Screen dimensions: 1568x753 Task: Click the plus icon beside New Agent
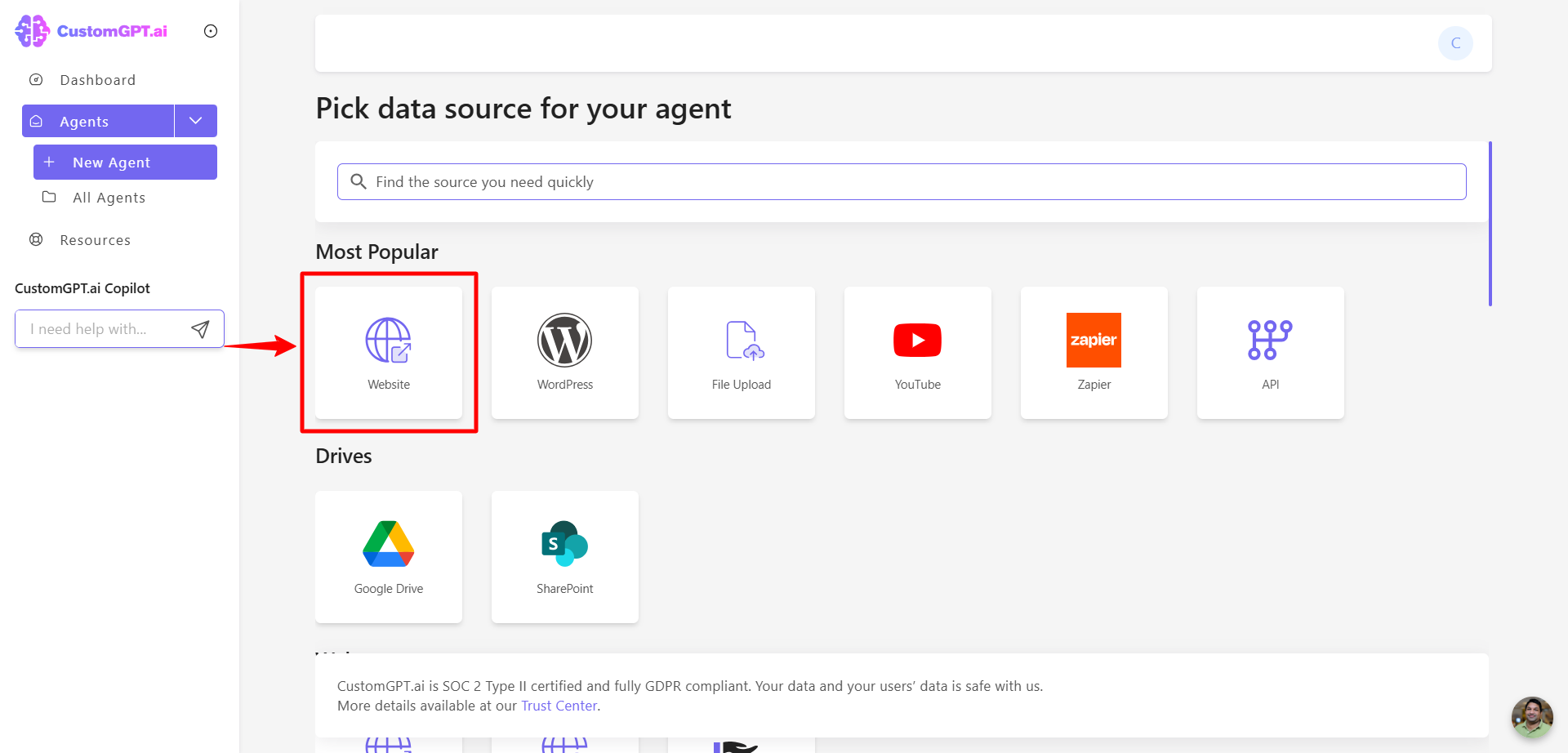tap(49, 162)
